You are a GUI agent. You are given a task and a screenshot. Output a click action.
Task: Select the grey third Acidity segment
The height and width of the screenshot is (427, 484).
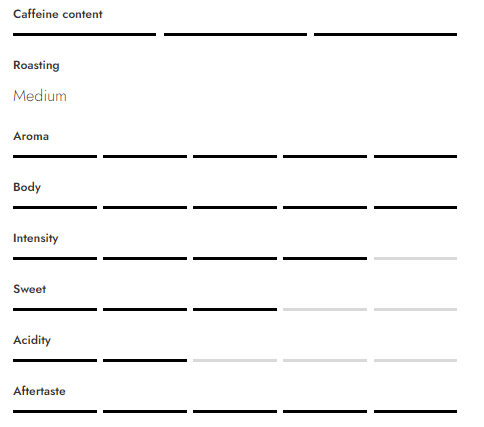(x=235, y=360)
